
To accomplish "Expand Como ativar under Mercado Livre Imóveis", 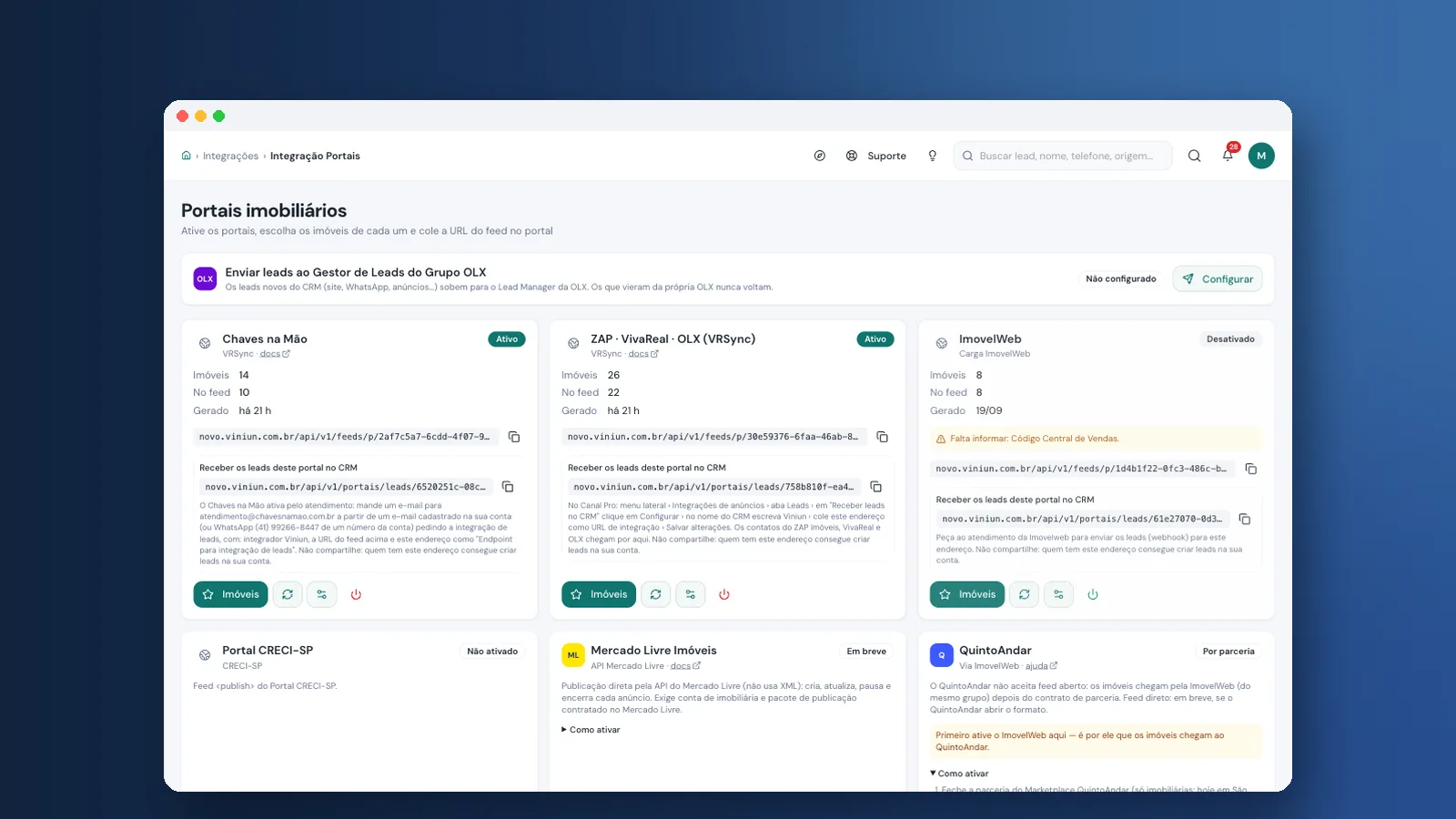I will click(x=591, y=730).
